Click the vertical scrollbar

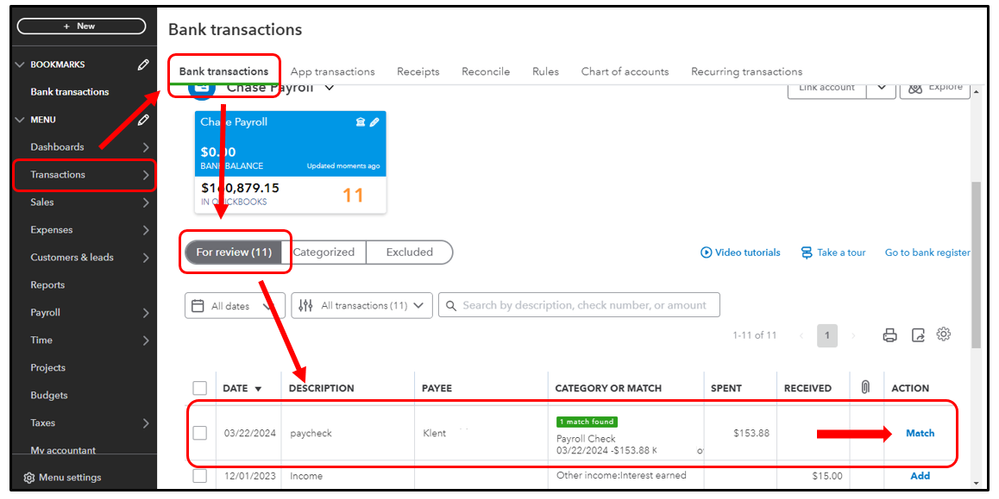click(976, 264)
